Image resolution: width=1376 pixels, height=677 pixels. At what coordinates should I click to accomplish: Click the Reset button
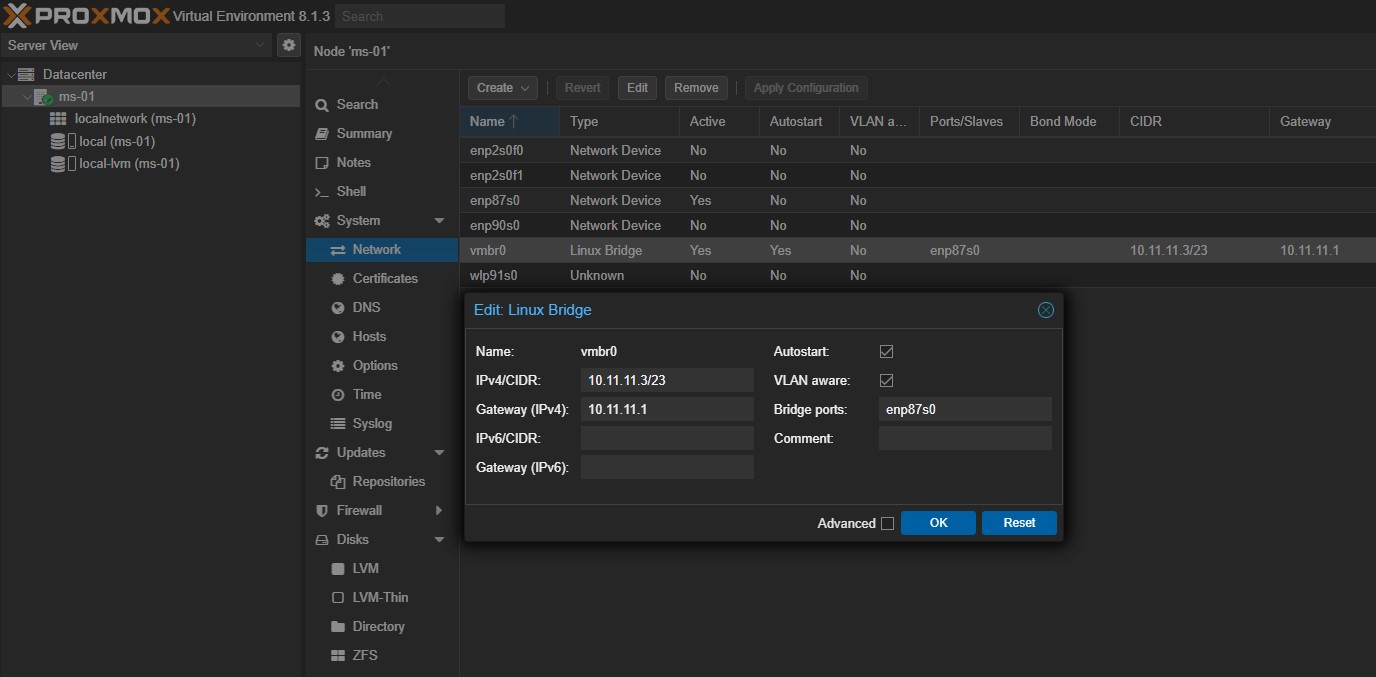1019,523
